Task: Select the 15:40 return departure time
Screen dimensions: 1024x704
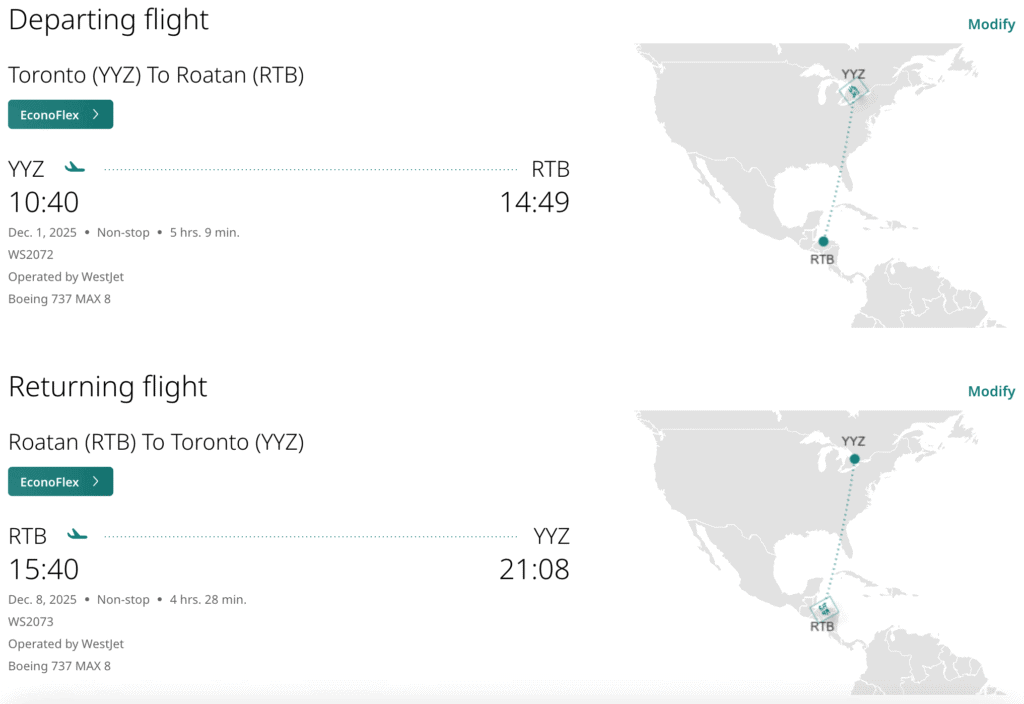Action: [44, 569]
